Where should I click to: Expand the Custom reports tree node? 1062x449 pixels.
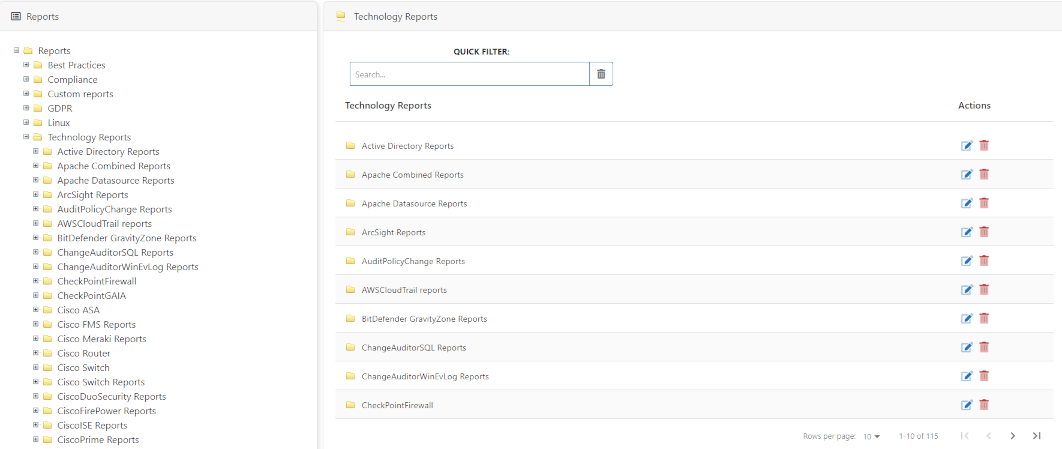(26, 93)
